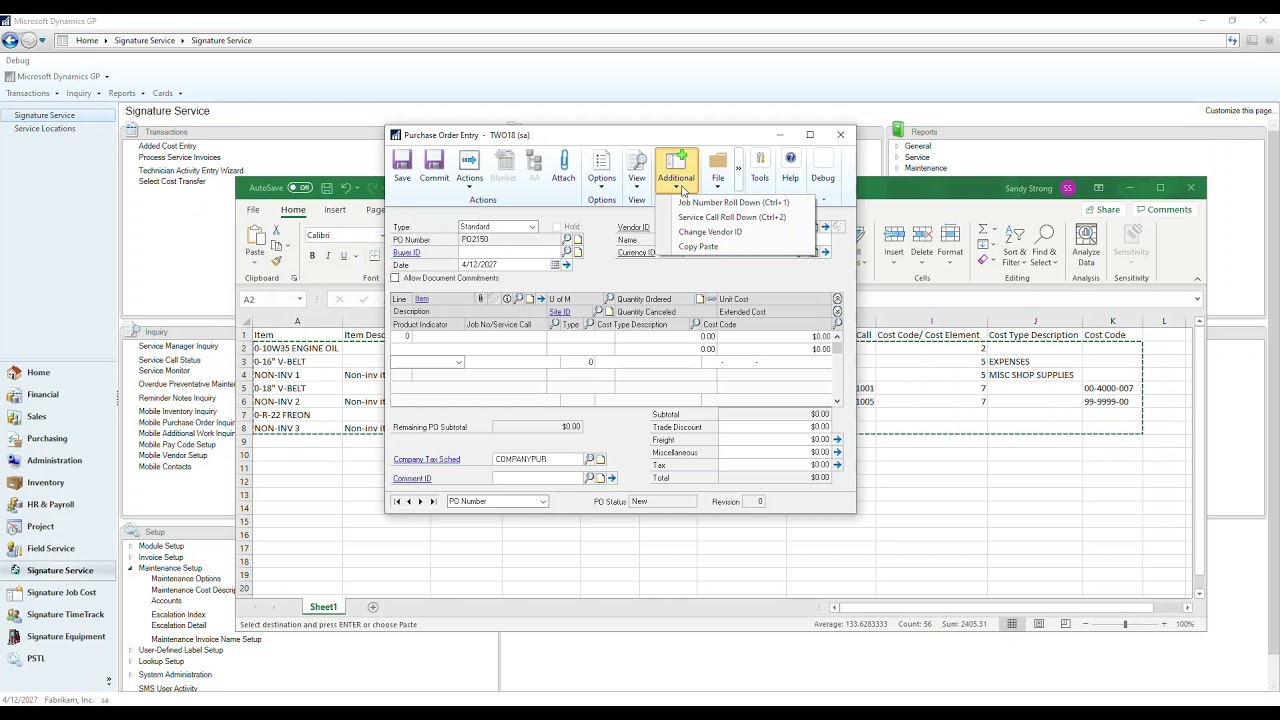Open Added Cost Entry transaction link
The width and height of the screenshot is (1280, 720).
(x=167, y=146)
